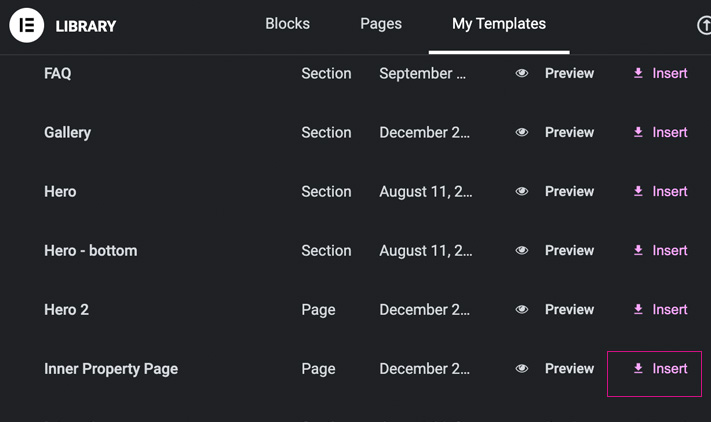This screenshot has width=711, height=422.
Task: Insert the Gallery section template
Action: click(x=660, y=132)
